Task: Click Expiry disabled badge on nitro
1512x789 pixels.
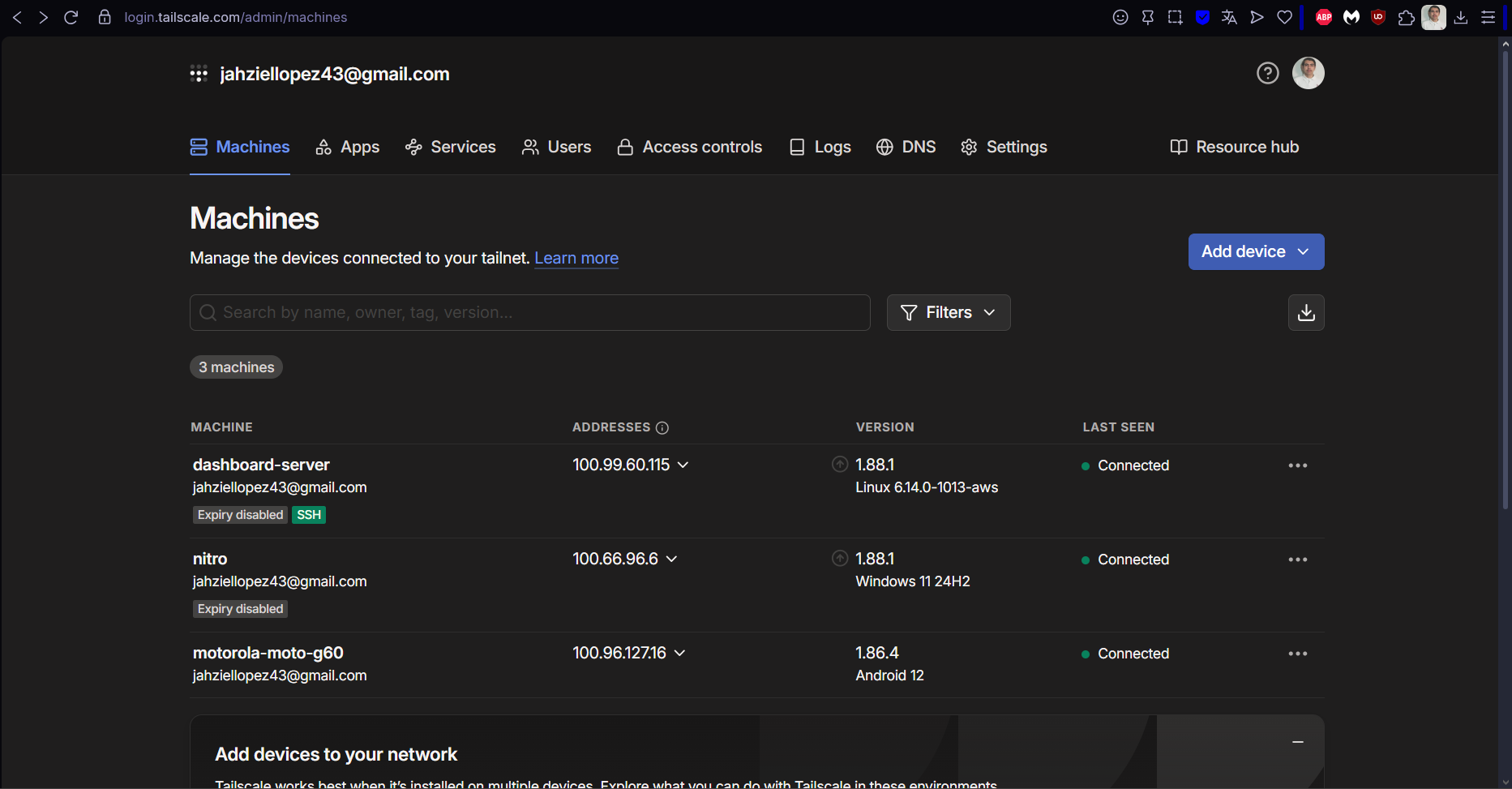Action: (x=240, y=609)
